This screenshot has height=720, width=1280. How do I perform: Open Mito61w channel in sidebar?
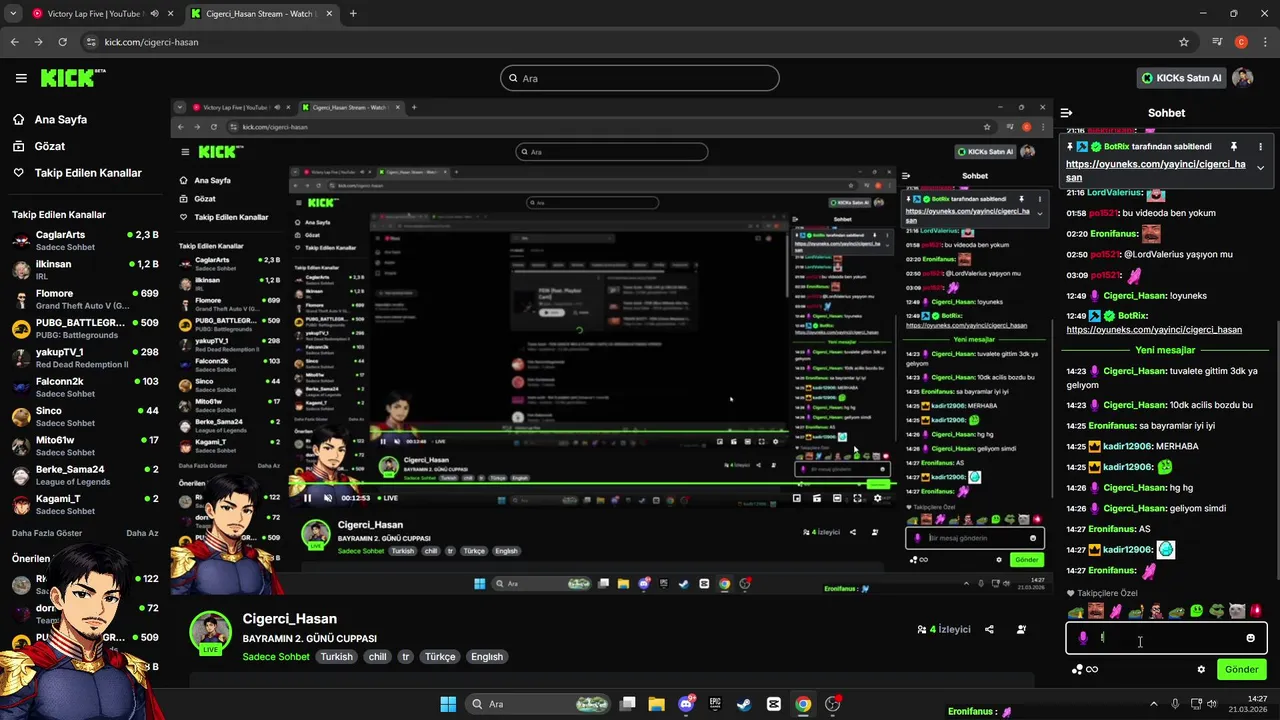pos(85,446)
